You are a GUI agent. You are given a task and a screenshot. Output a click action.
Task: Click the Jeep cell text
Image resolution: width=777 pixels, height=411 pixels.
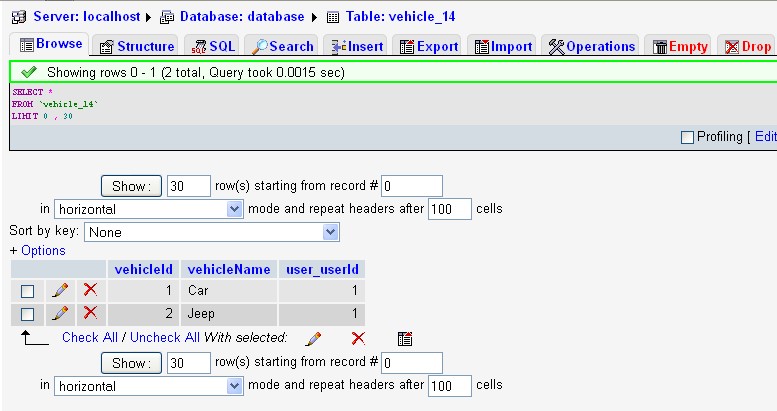[x=201, y=314]
